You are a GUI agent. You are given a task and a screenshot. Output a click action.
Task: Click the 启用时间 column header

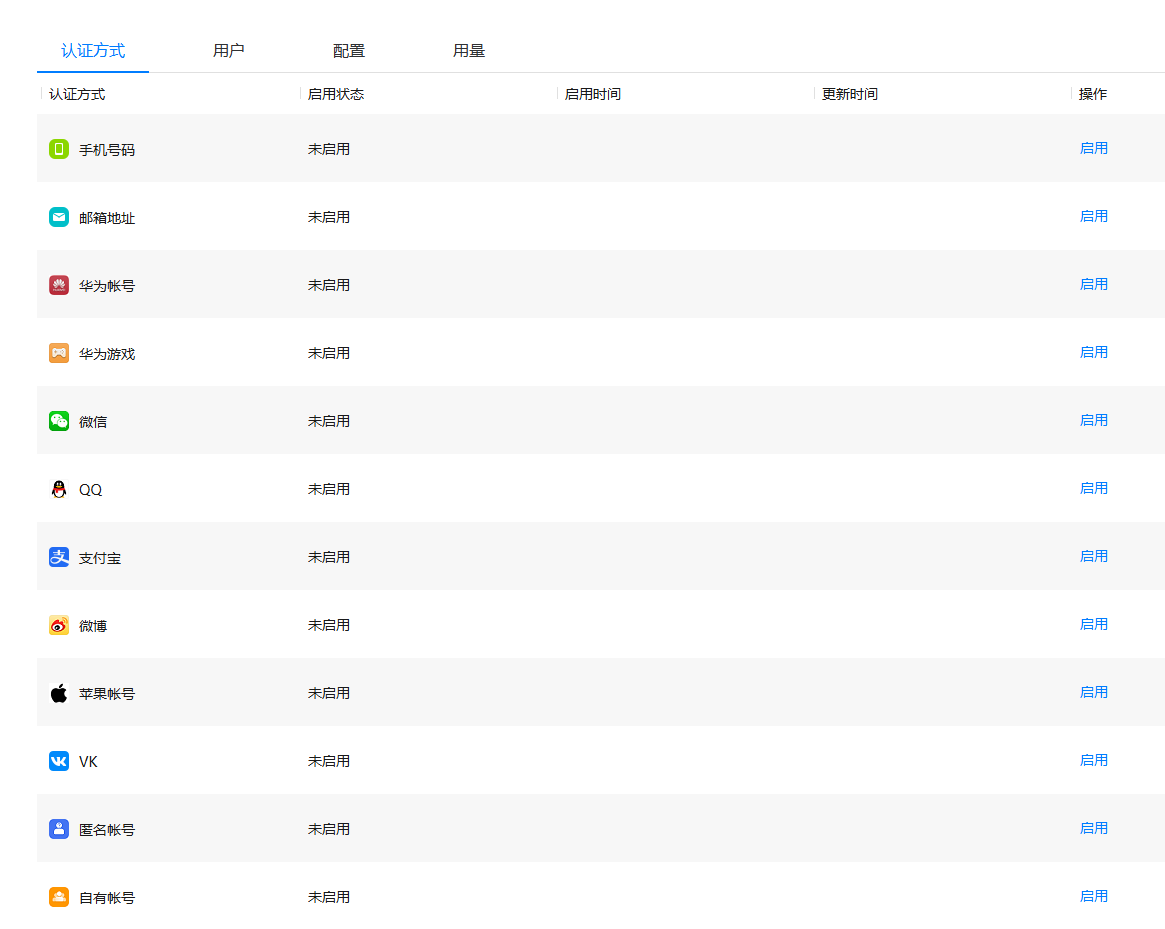(x=592, y=94)
